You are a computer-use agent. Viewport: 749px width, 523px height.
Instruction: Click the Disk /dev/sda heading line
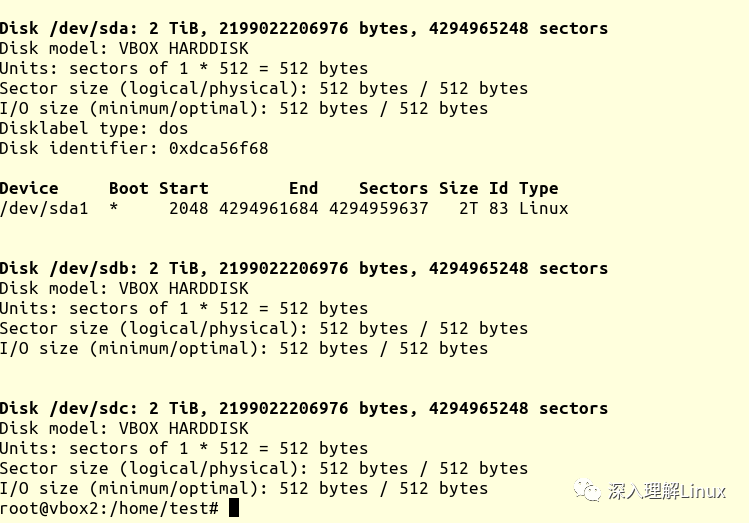point(303,28)
